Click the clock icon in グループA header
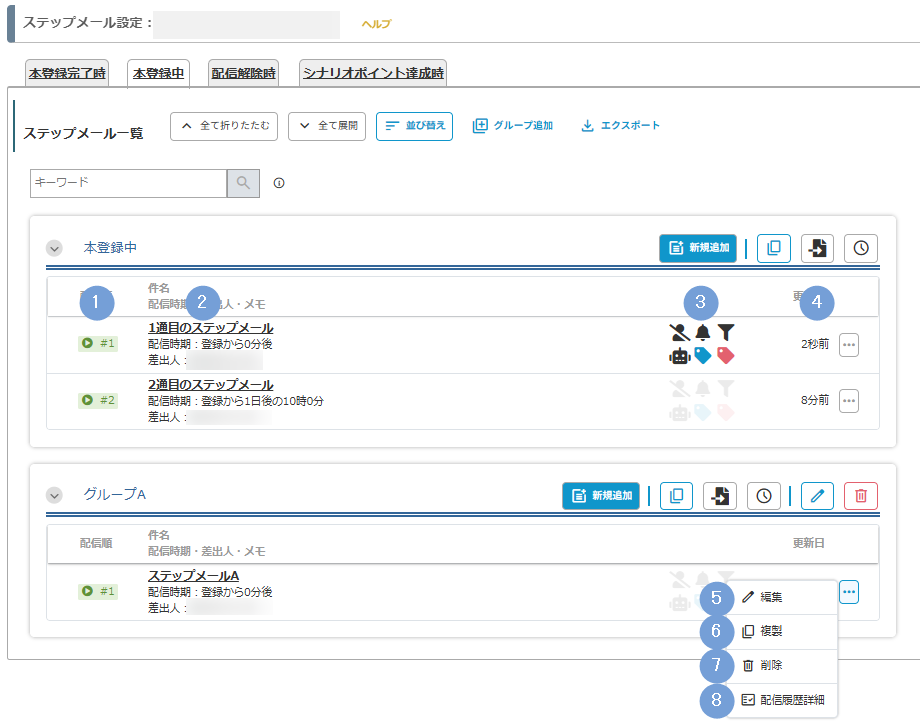This screenshot has width=920, height=726. 764,495
